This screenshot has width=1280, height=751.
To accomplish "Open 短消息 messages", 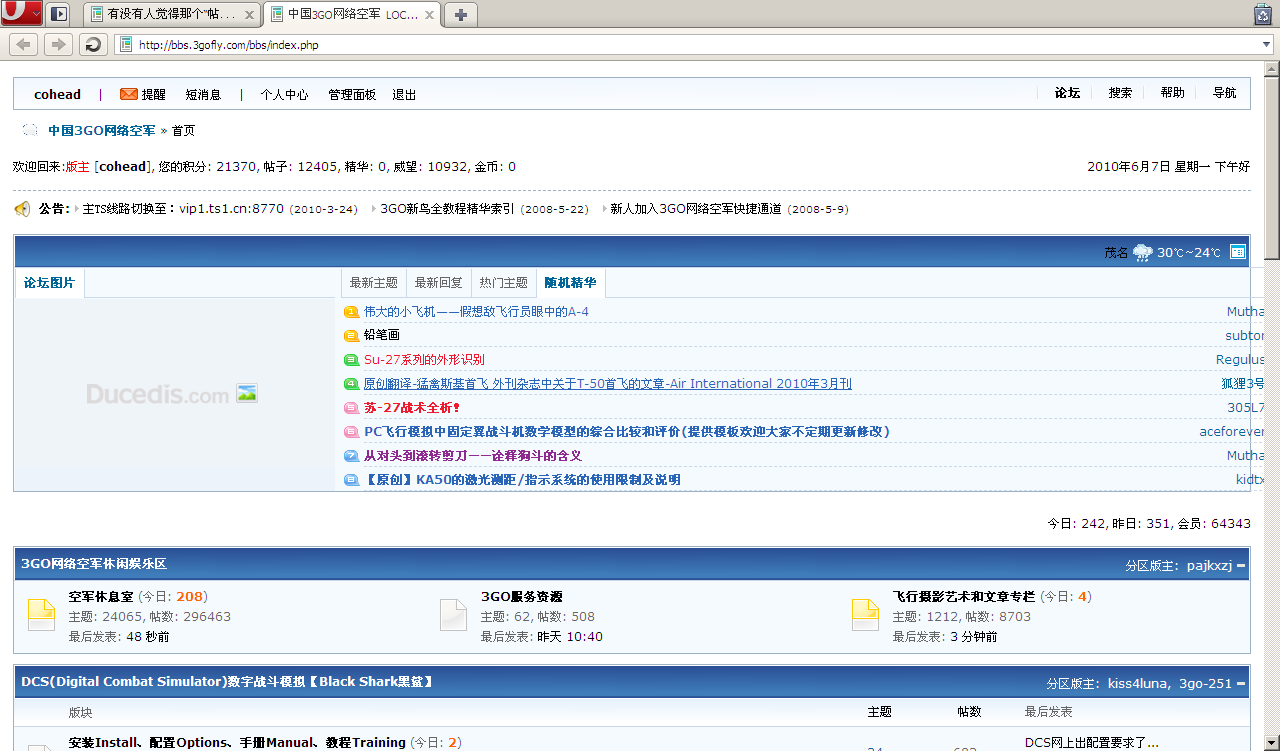I will click(x=203, y=95).
